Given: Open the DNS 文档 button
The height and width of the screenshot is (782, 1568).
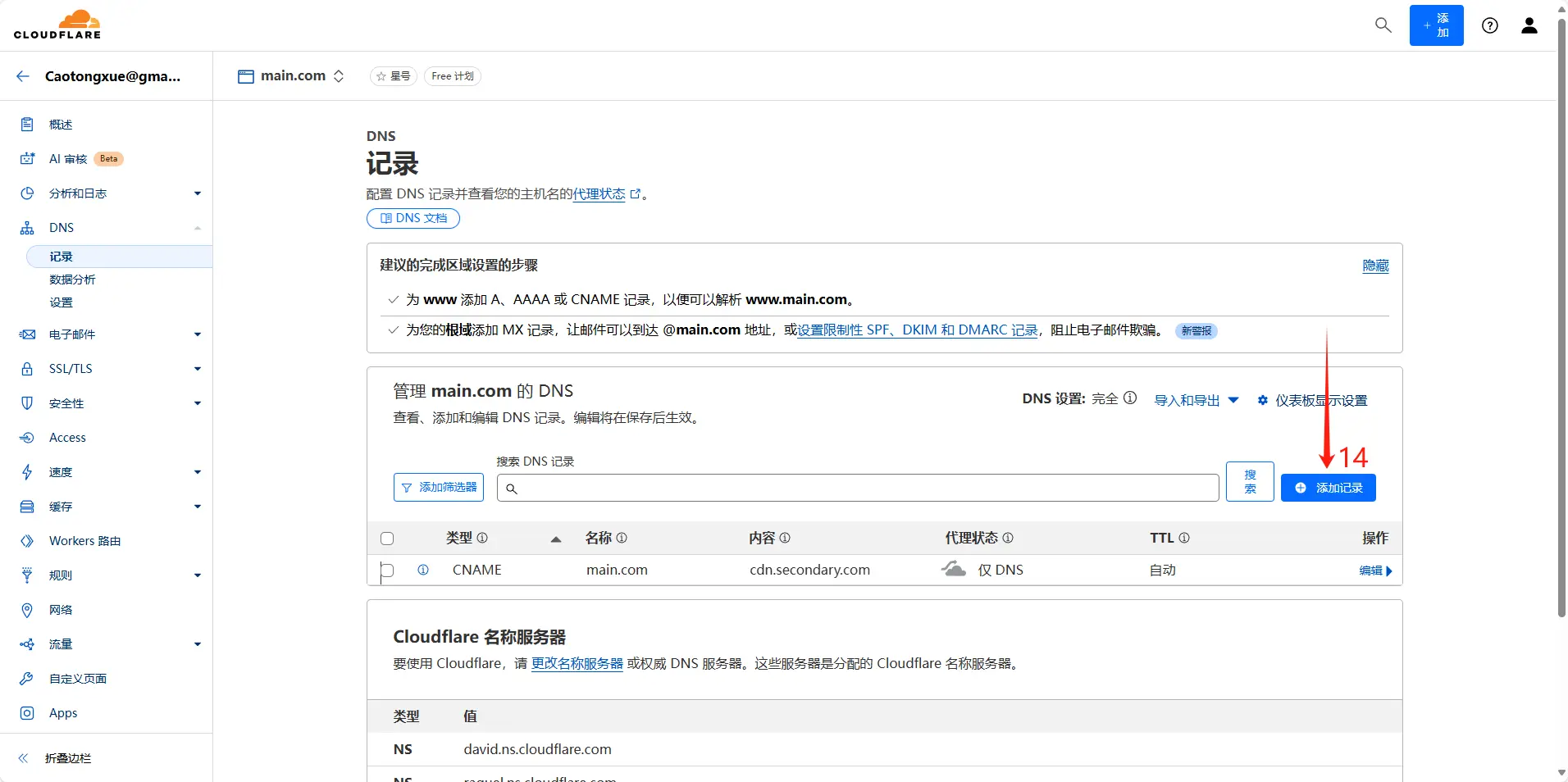Looking at the screenshot, I should click(x=413, y=218).
